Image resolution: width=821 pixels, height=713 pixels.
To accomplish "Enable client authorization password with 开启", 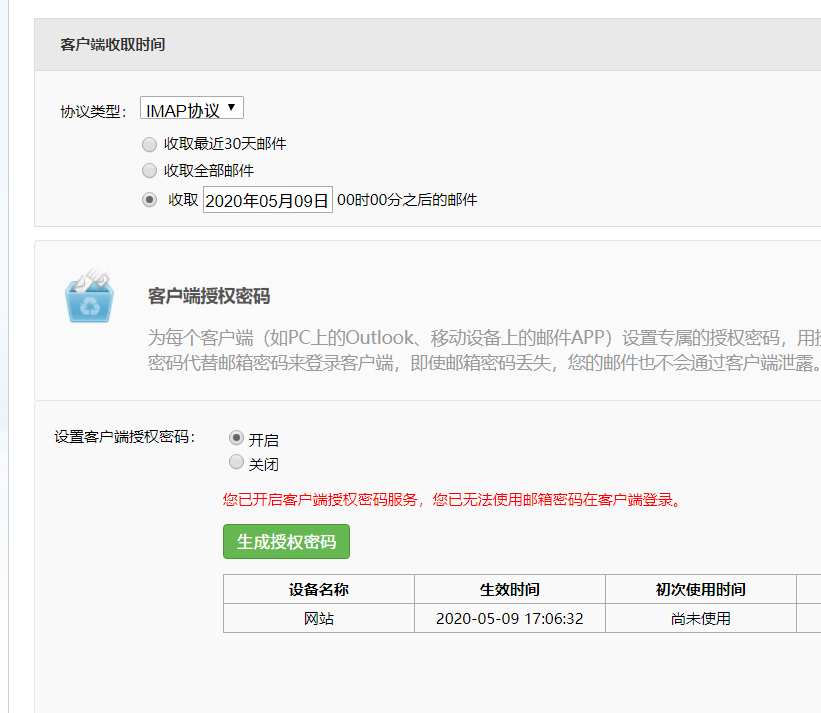I will [237, 438].
